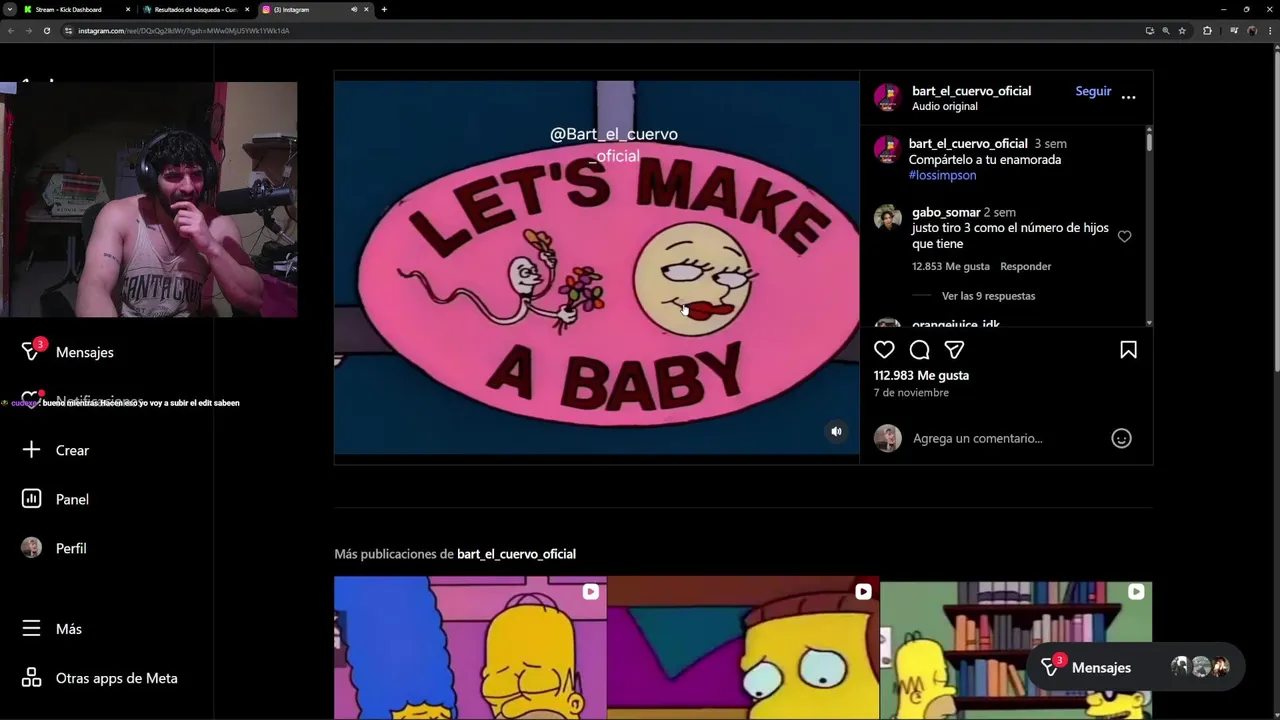This screenshot has width=1280, height=720.
Task: Open the zoom magnifier icon in address bar
Action: click(x=1166, y=31)
